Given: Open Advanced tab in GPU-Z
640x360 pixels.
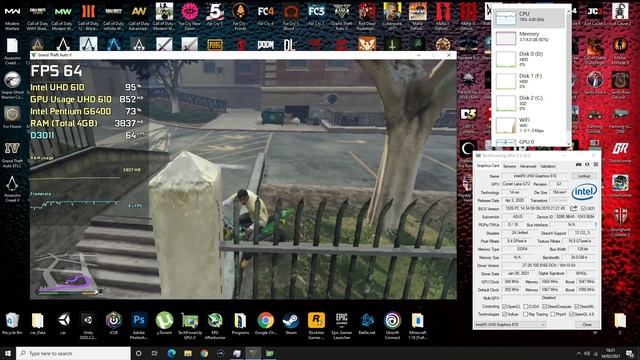Looking at the screenshot, I should [528, 166].
